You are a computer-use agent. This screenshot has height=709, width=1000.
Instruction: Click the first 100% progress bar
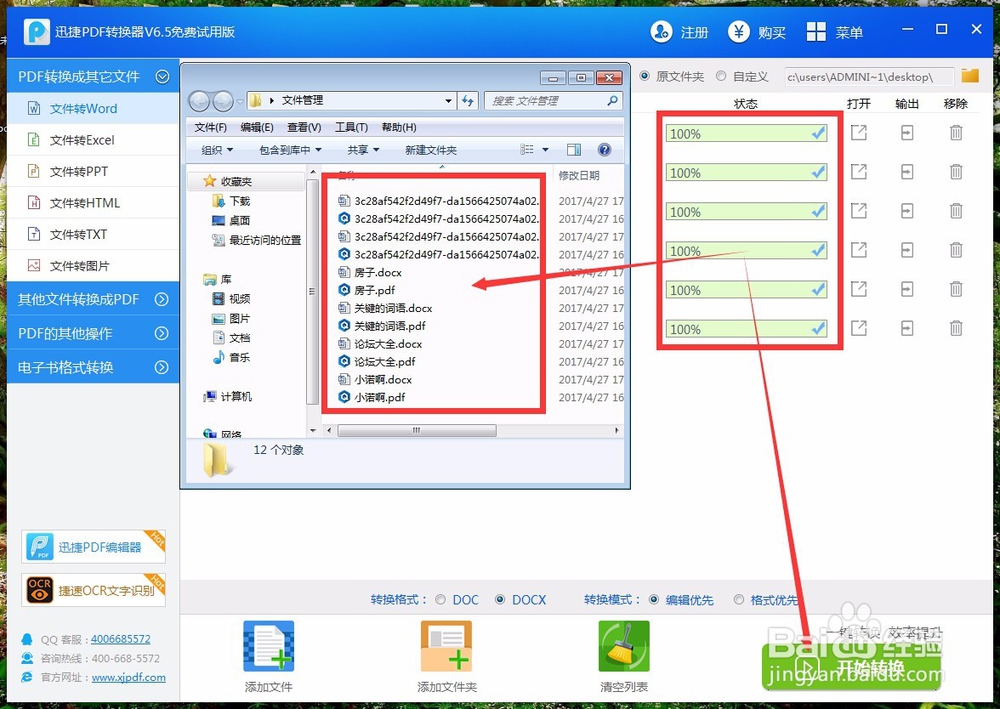746,133
